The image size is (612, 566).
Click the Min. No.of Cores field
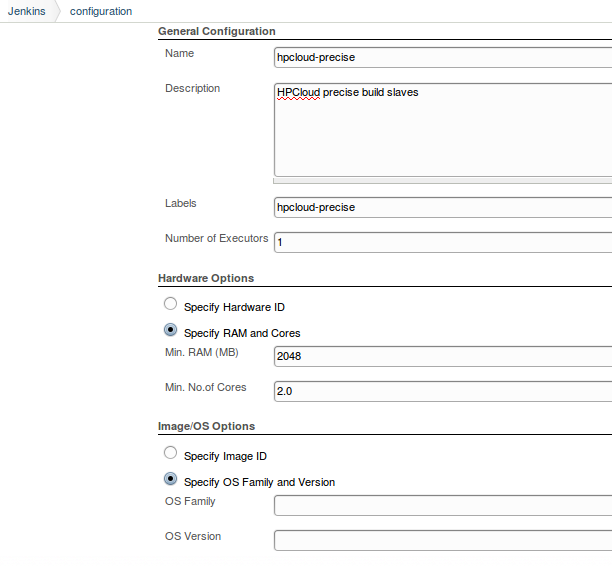pos(442,391)
